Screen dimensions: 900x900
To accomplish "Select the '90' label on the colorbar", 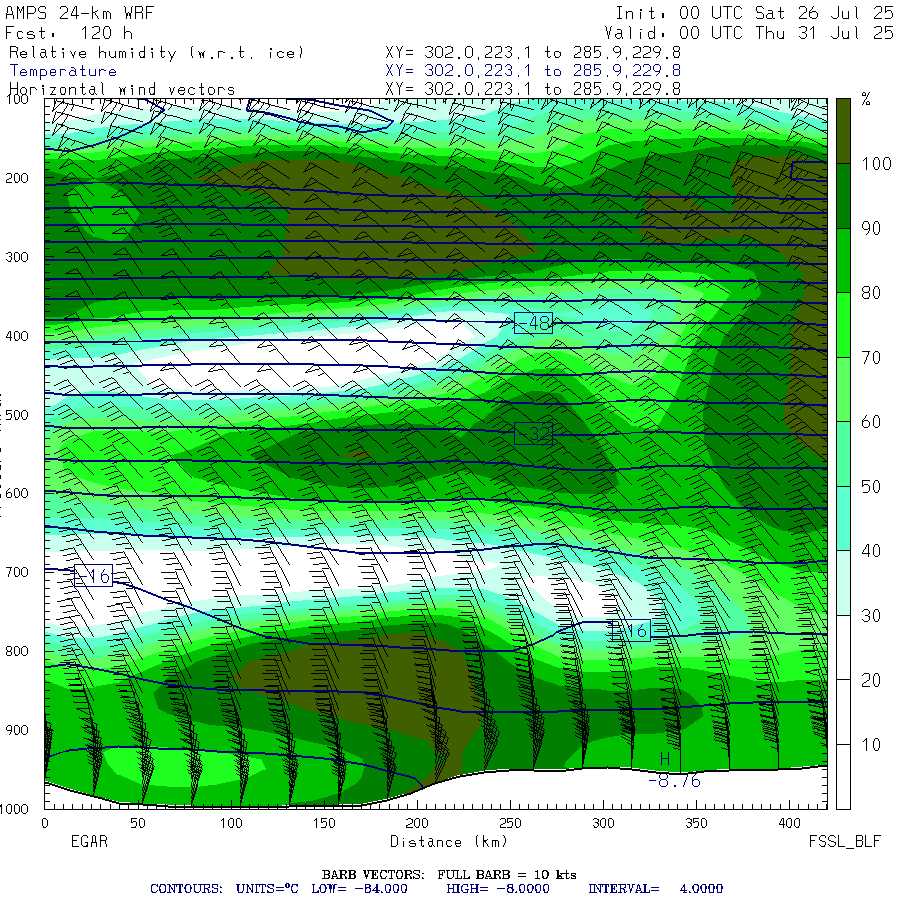I will [x=871, y=228].
